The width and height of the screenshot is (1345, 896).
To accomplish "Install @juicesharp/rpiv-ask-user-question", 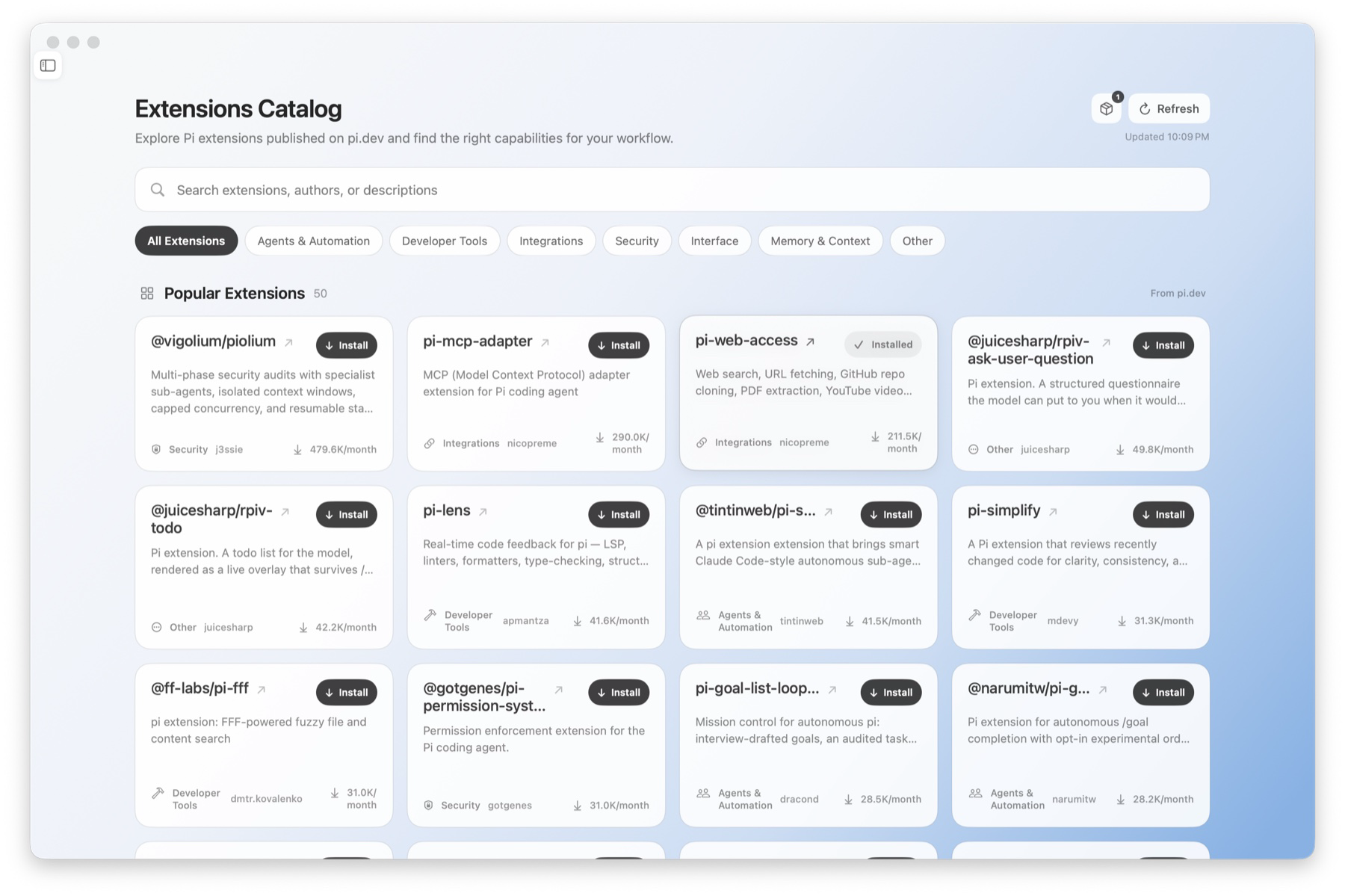I will 1163,345.
